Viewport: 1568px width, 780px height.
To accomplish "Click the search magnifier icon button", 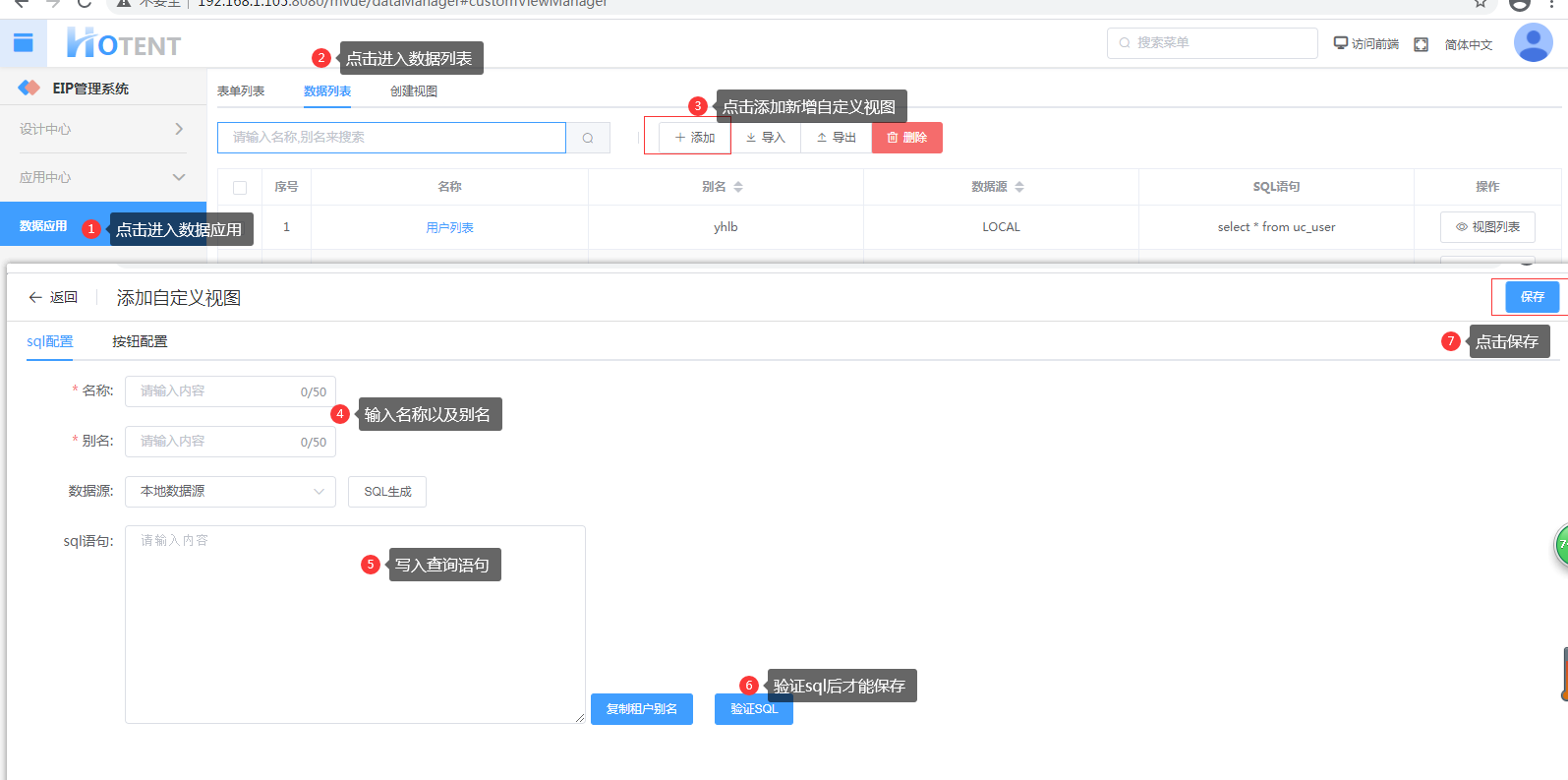I will (588, 138).
